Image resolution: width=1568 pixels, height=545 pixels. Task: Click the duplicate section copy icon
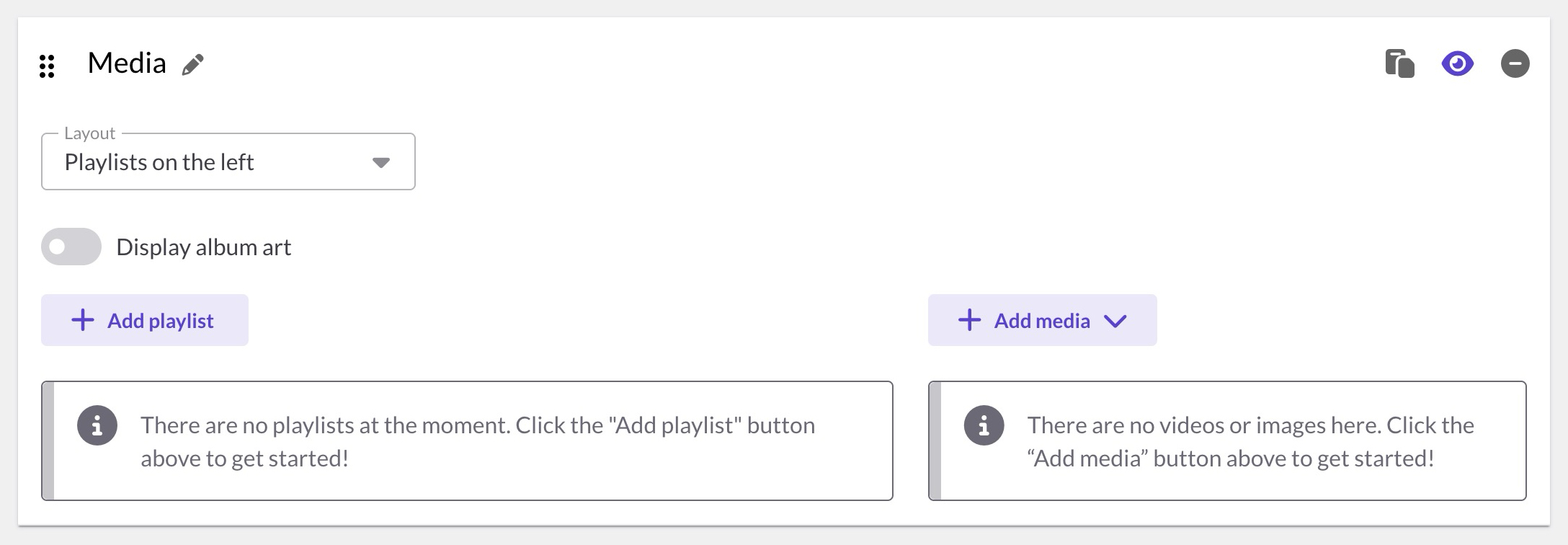tap(1399, 63)
